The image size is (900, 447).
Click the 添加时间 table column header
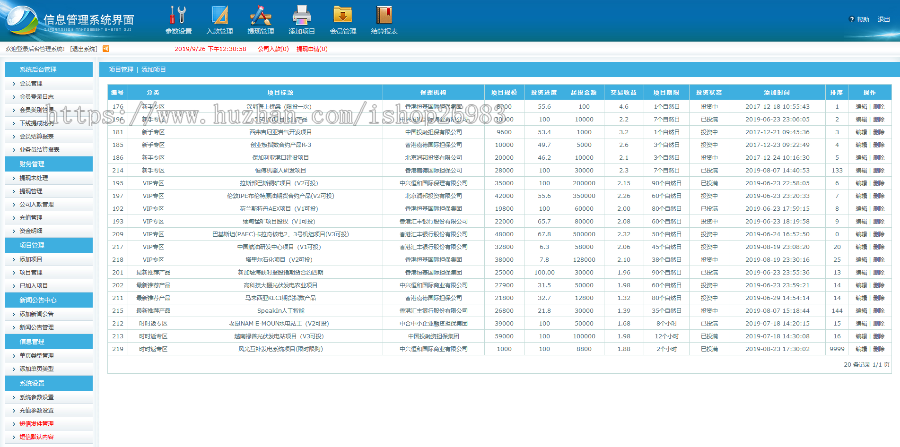(x=778, y=91)
